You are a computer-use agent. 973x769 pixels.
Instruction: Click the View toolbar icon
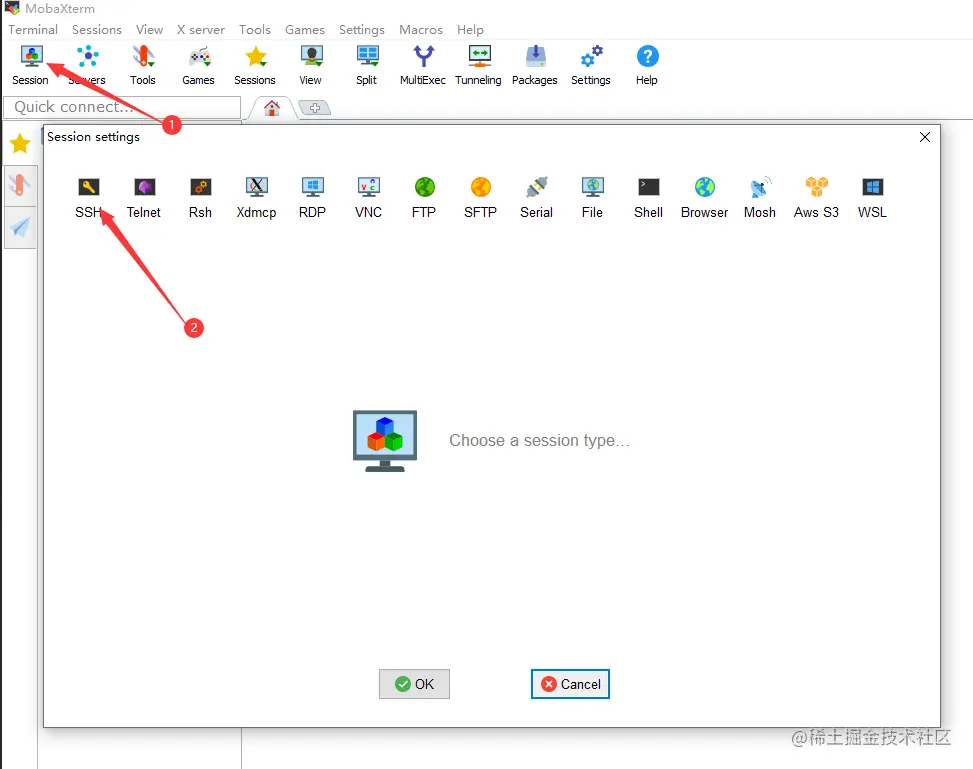pos(311,65)
